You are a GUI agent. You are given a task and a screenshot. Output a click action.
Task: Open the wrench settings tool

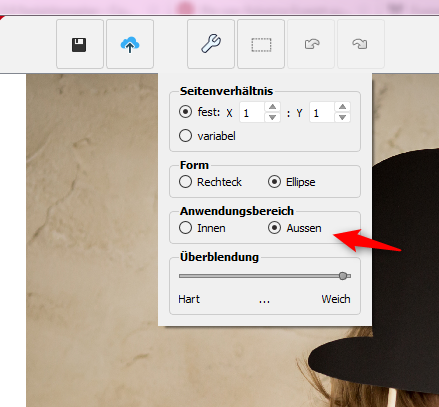211,44
